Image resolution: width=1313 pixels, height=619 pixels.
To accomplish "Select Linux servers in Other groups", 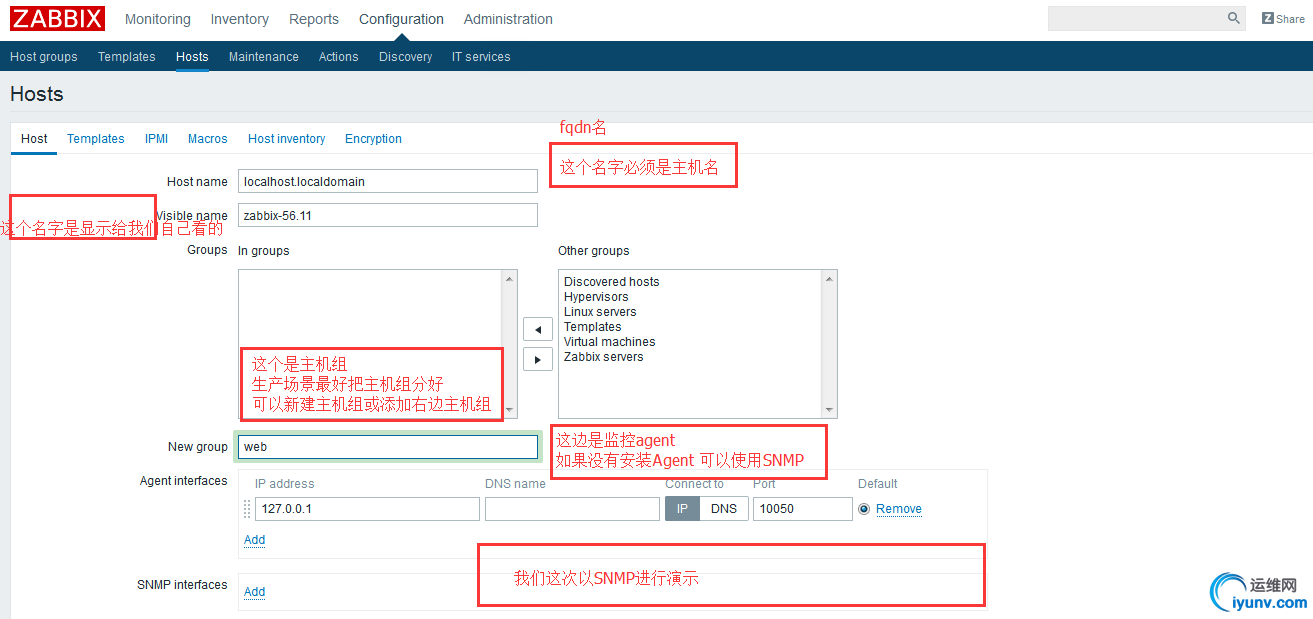I will [x=600, y=312].
